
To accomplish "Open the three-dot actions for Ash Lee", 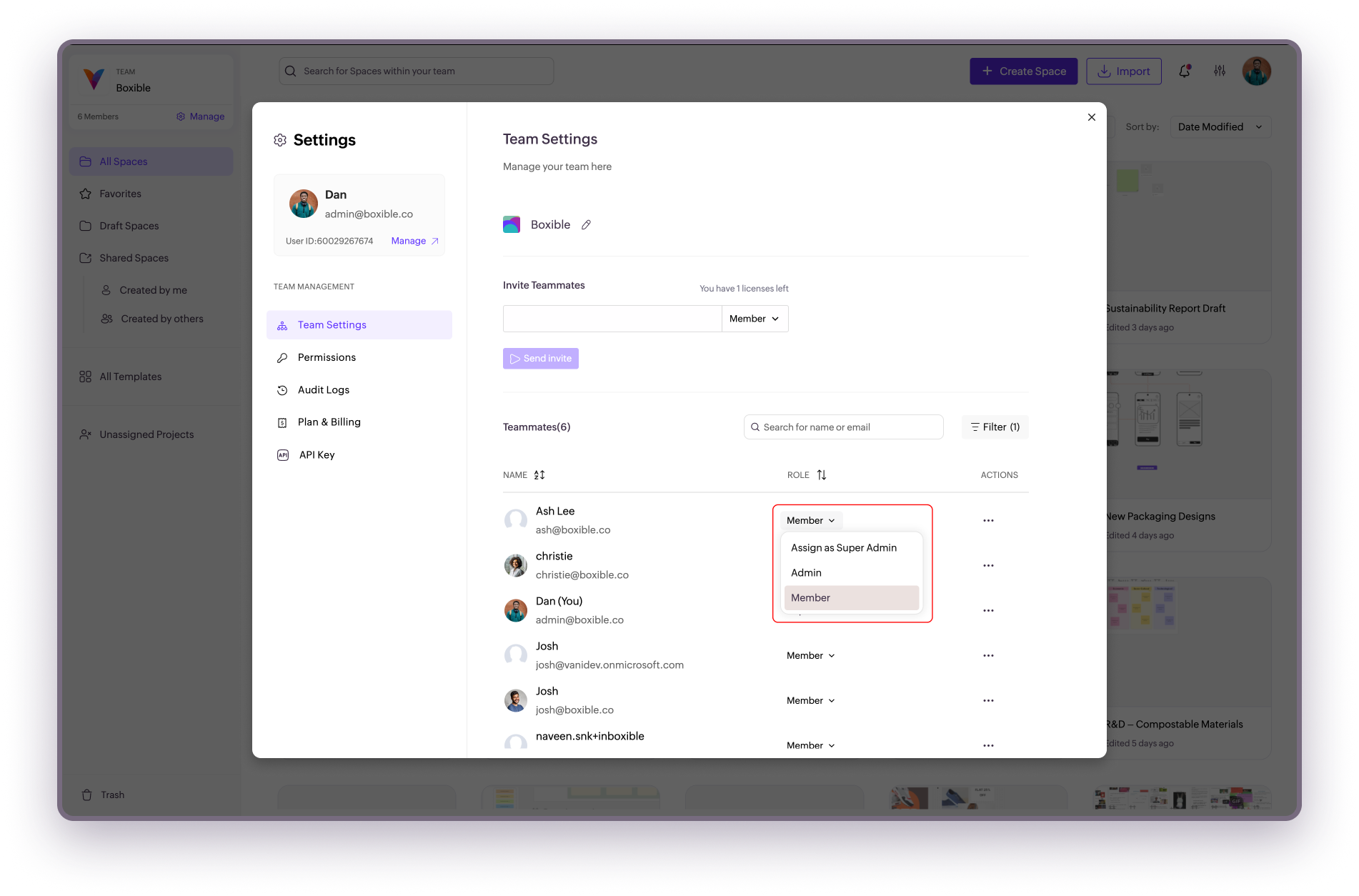I will pyautogui.click(x=988, y=521).
